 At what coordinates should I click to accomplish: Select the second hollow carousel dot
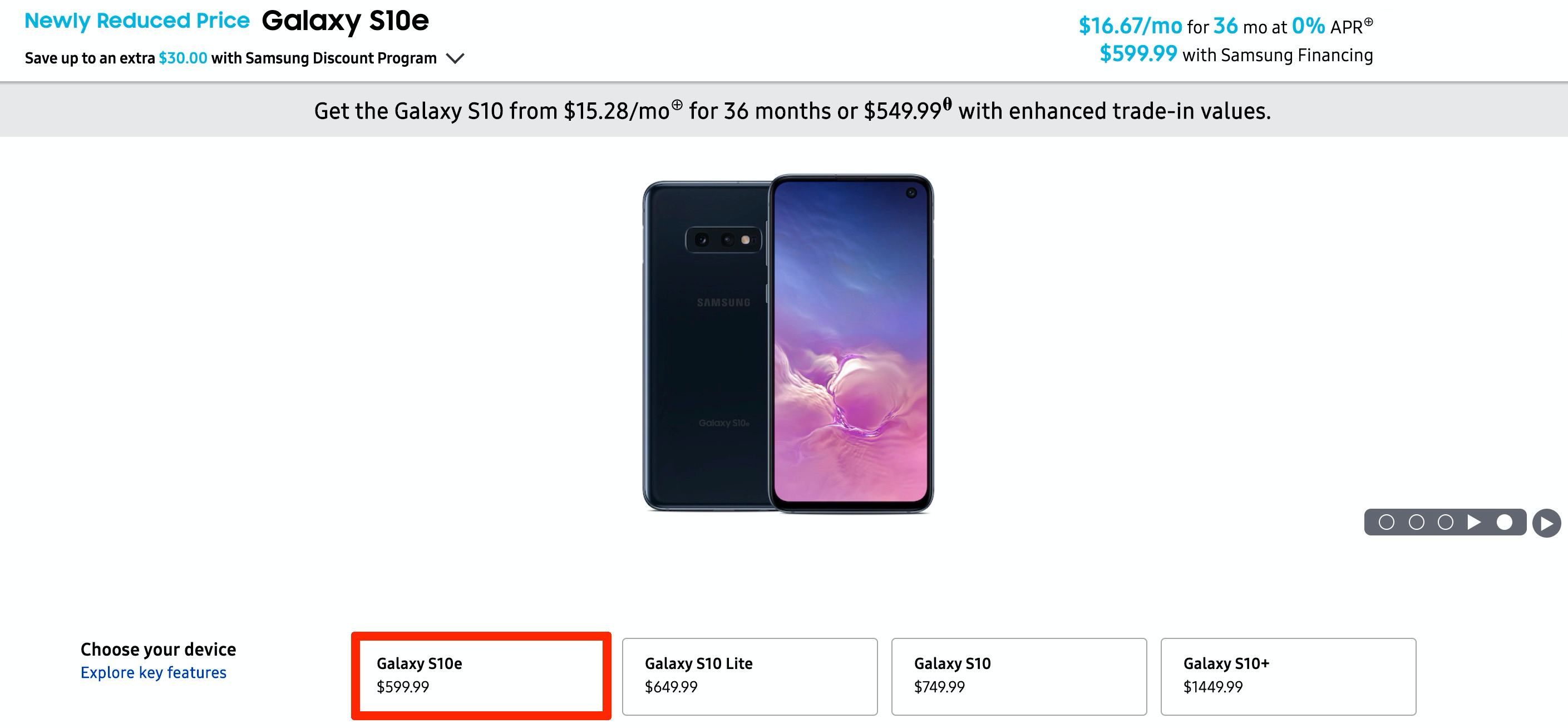point(1417,522)
